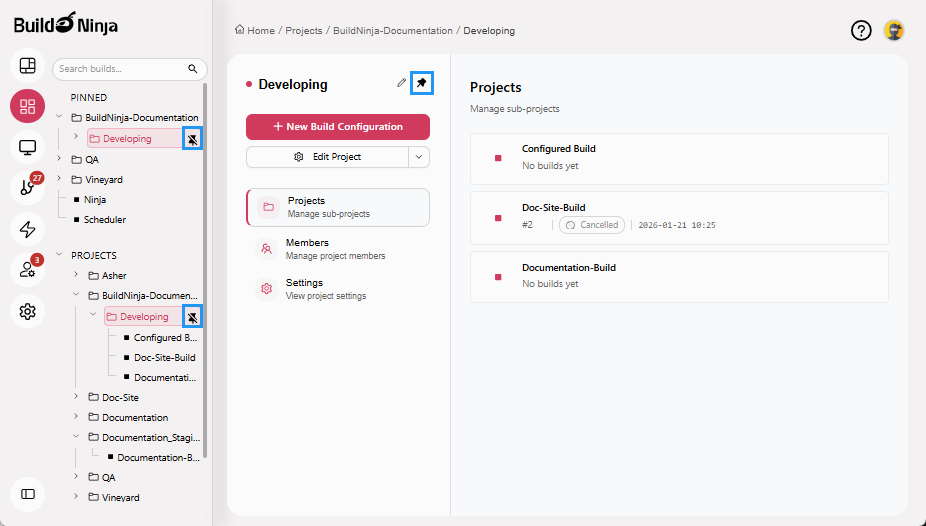The image size is (926, 526).
Task: Expand the Asher project folder
Action: coord(77,275)
